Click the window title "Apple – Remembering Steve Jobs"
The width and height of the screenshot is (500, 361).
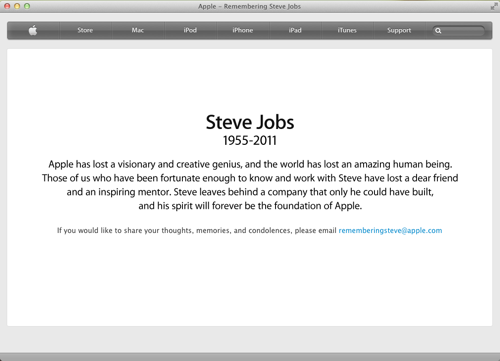click(249, 6)
